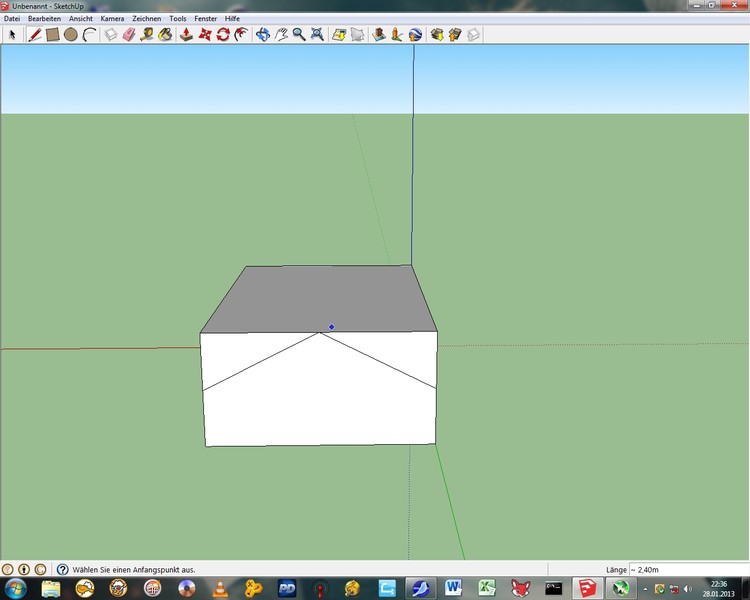Image resolution: width=750 pixels, height=600 pixels.
Task: Open the Datei menu
Action: (12, 19)
